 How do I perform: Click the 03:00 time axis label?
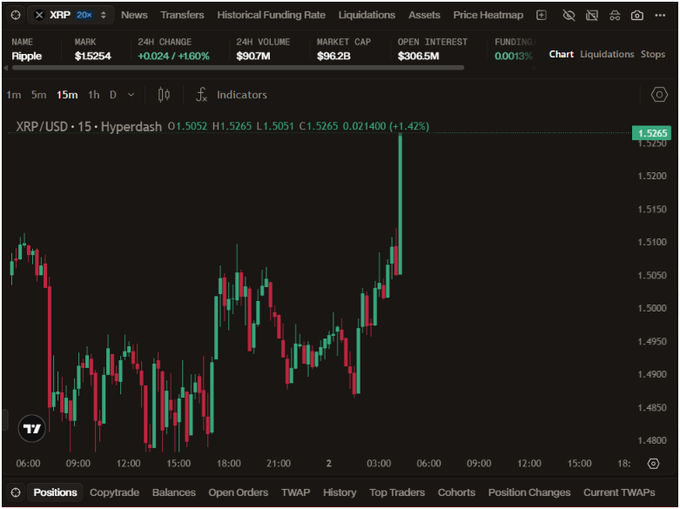coord(379,463)
